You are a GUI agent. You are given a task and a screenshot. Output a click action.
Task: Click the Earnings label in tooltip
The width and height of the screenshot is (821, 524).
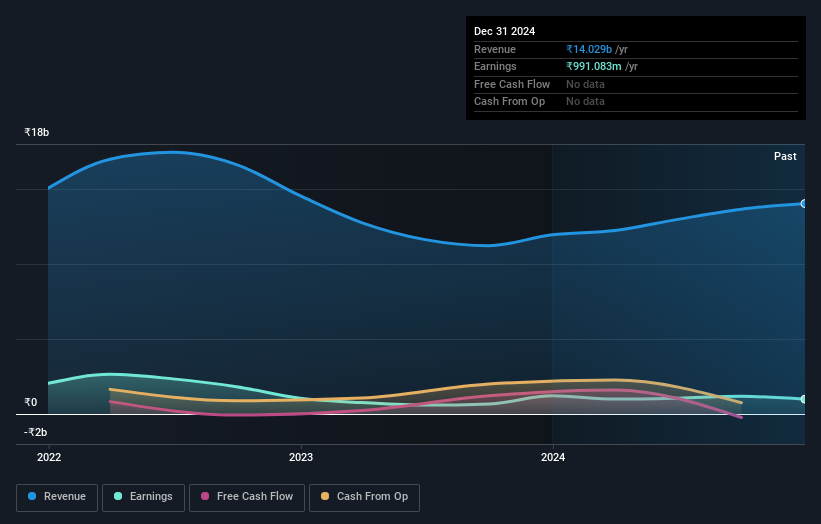[x=495, y=66]
